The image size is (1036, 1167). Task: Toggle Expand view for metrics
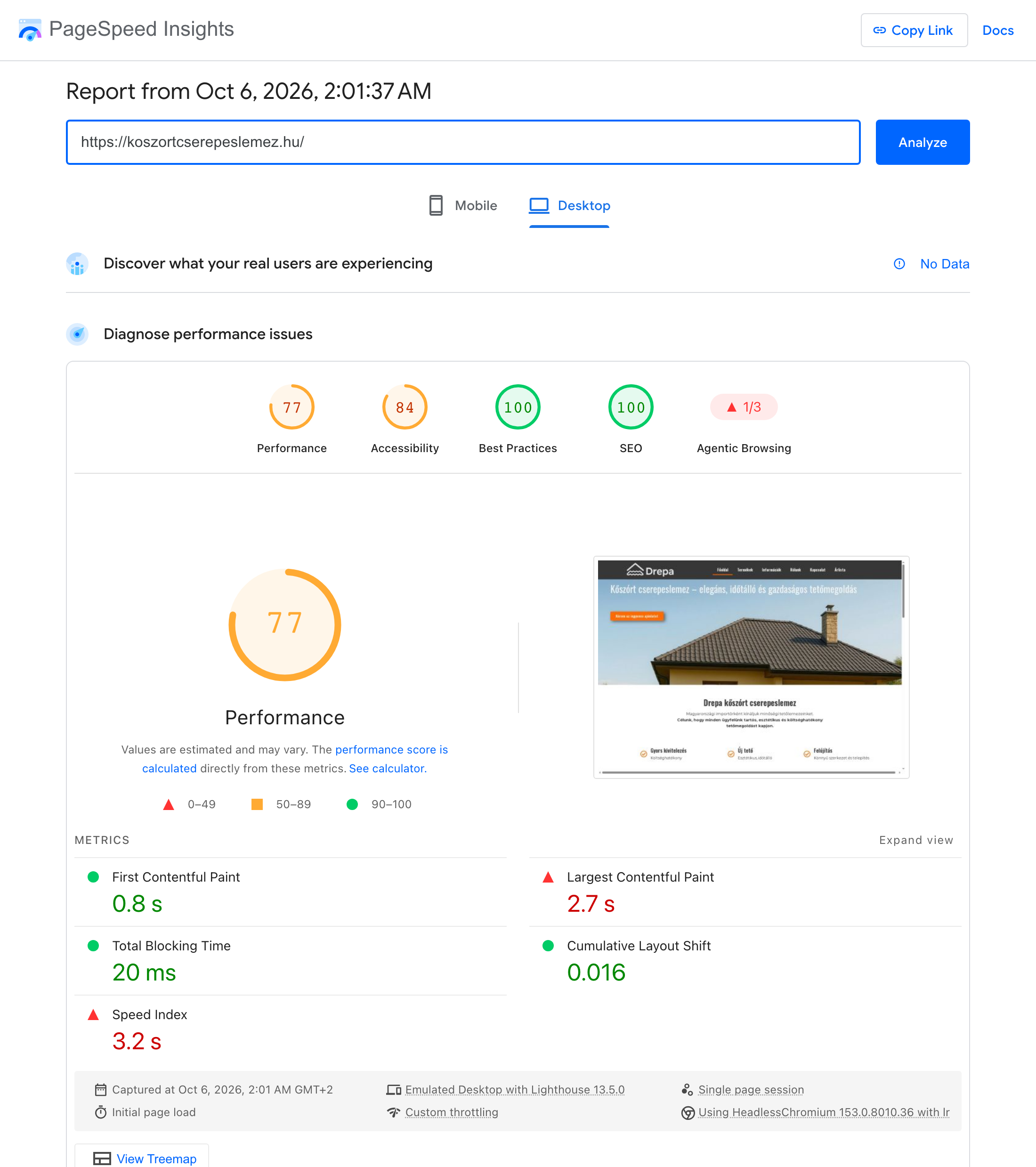(916, 840)
